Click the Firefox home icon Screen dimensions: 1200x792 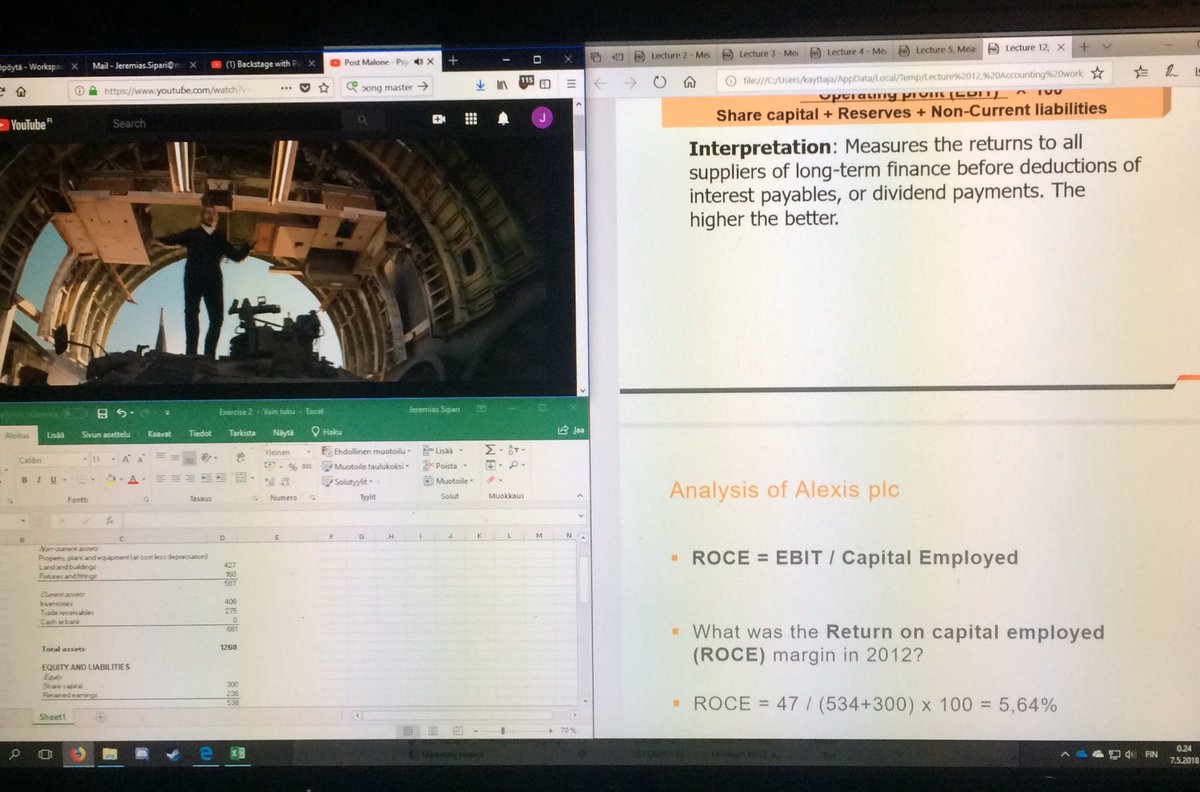click(x=20, y=90)
